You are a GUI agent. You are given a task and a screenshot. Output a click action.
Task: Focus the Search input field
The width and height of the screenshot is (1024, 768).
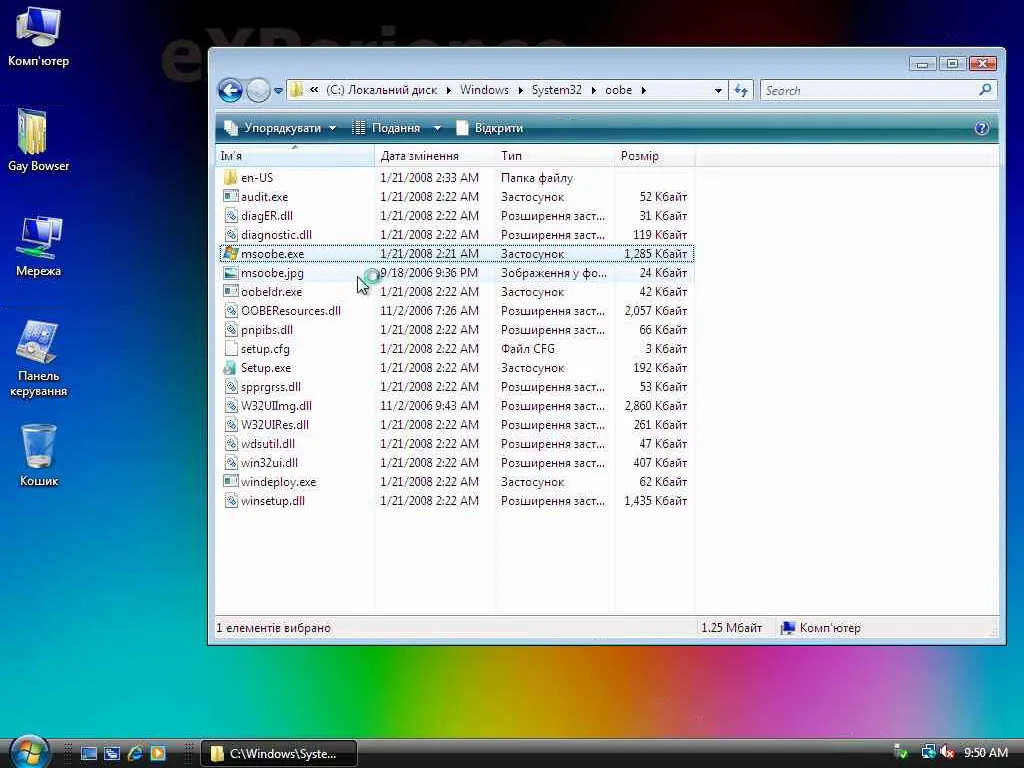tap(869, 91)
